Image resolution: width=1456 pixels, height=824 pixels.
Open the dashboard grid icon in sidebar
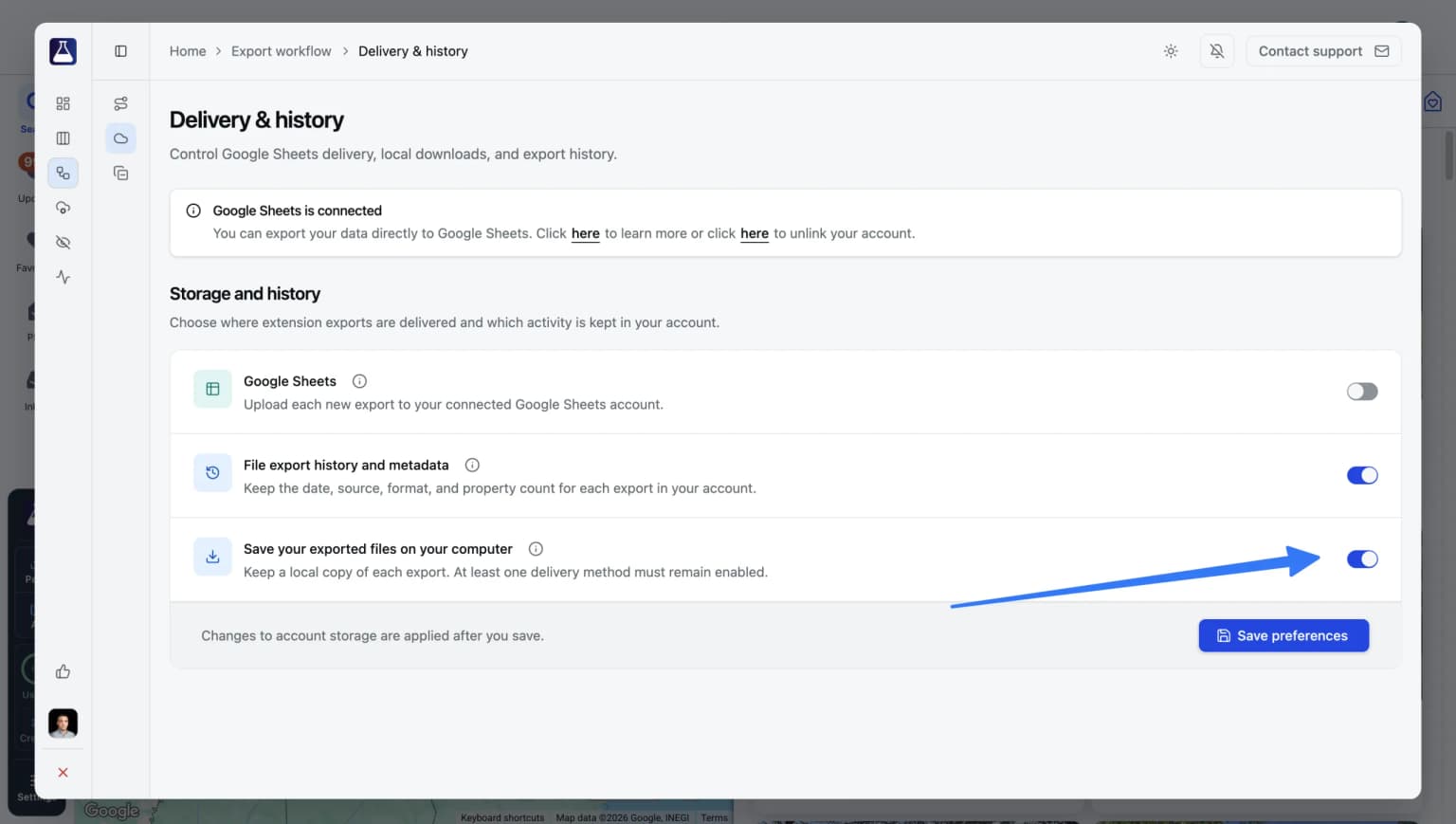point(63,103)
